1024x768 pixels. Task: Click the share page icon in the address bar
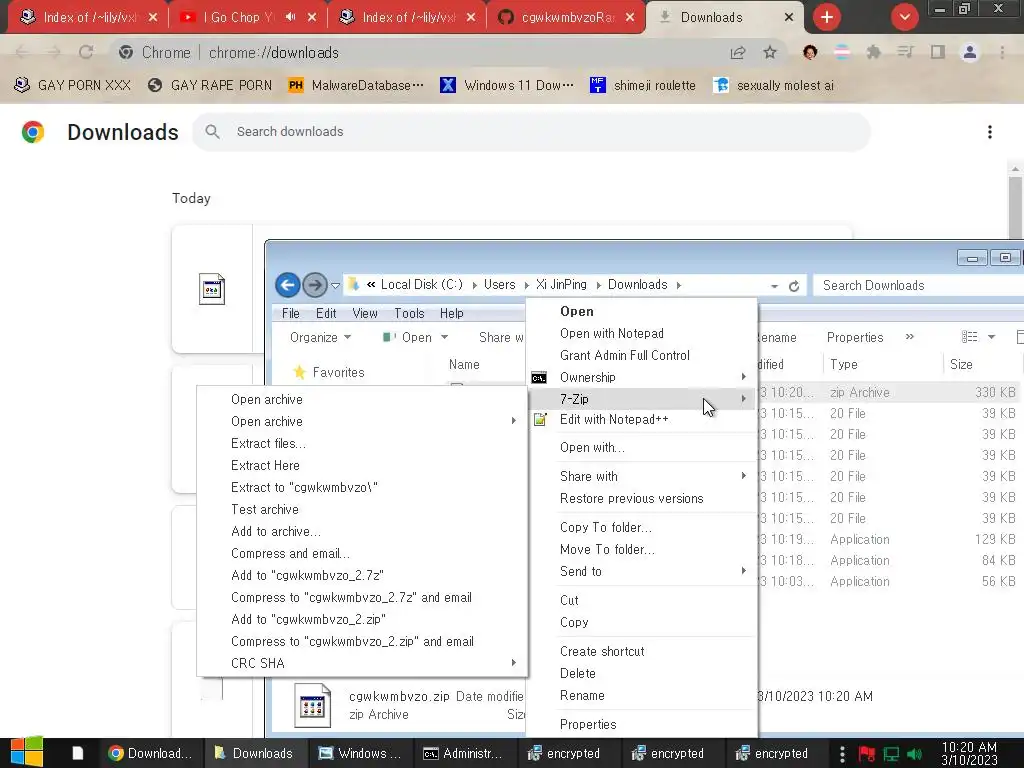[x=738, y=52]
